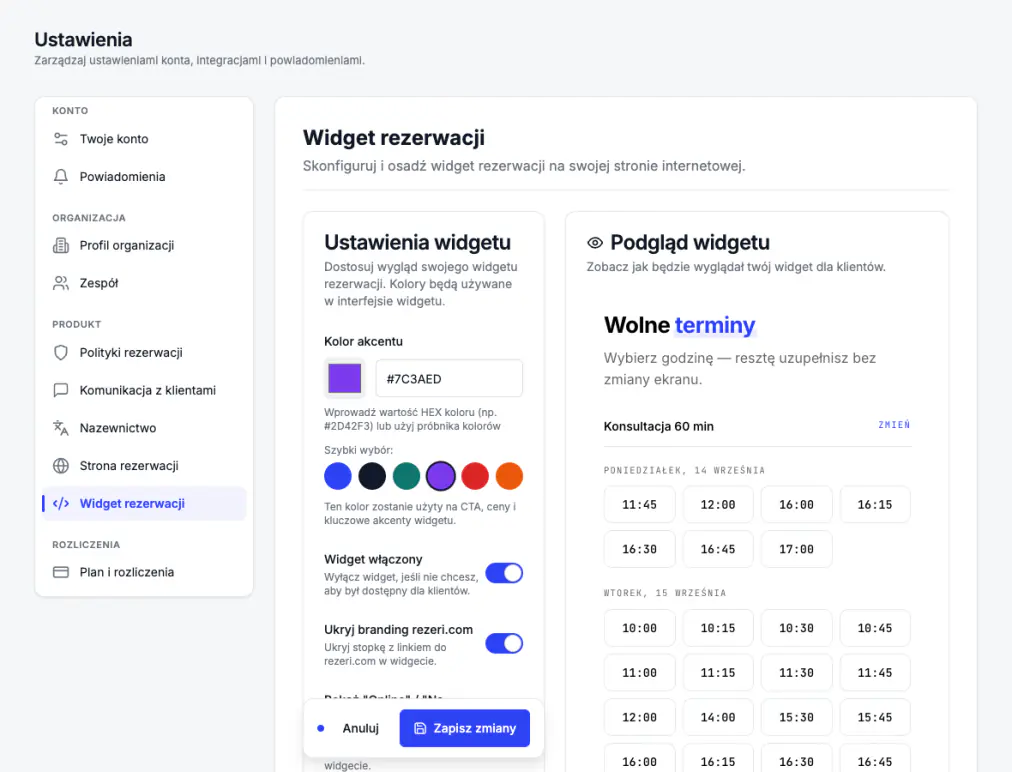Disable the Widget włączony switch
Image resolution: width=1012 pixels, height=772 pixels.
(504, 573)
